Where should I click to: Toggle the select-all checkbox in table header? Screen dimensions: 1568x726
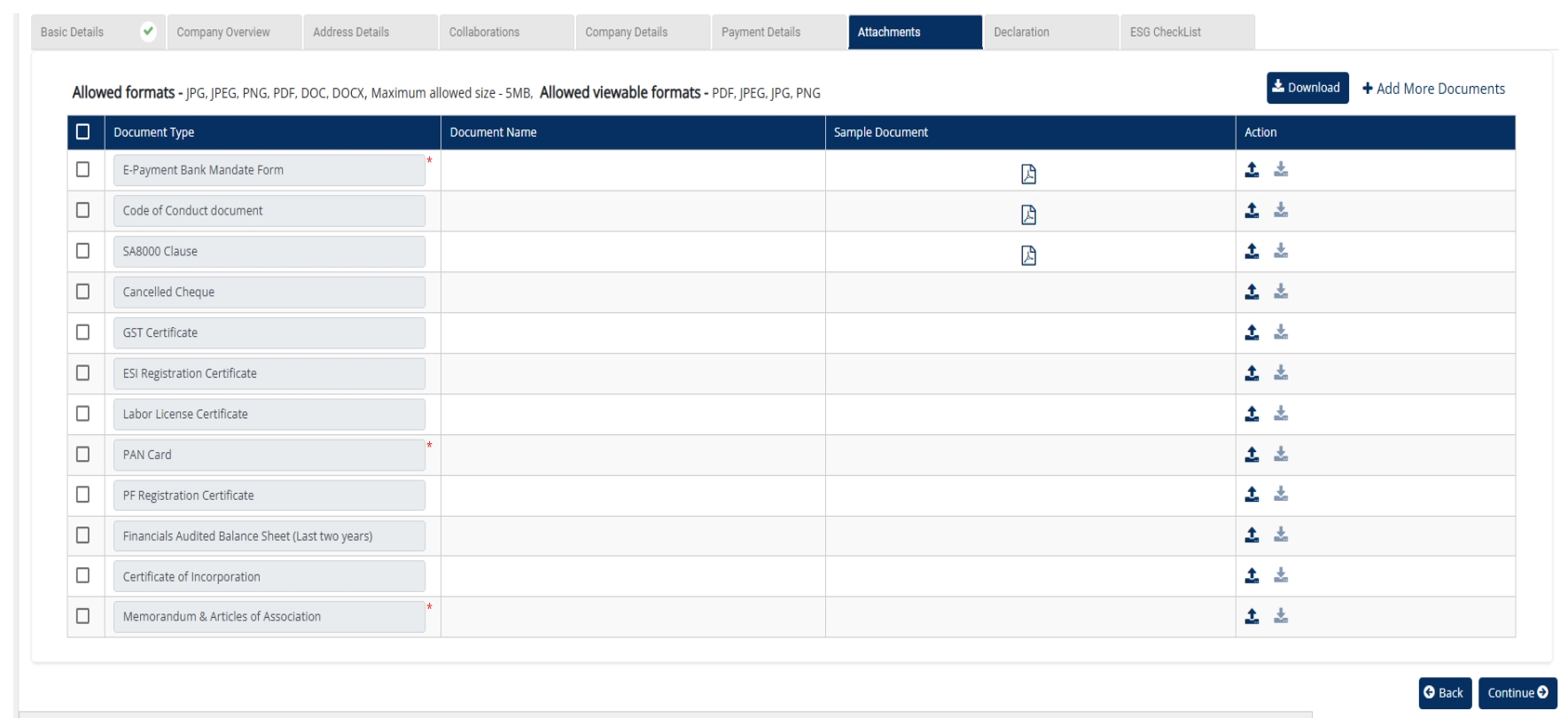click(83, 132)
